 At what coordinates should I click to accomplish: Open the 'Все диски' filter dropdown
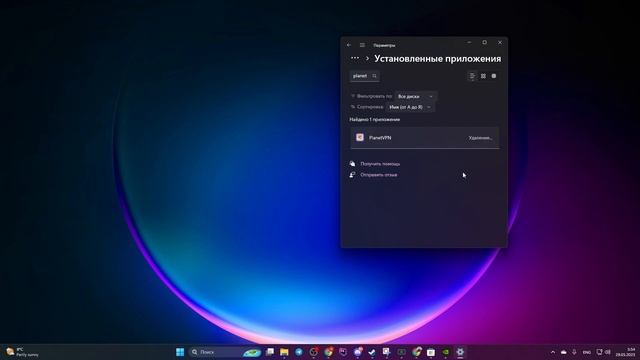point(416,96)
